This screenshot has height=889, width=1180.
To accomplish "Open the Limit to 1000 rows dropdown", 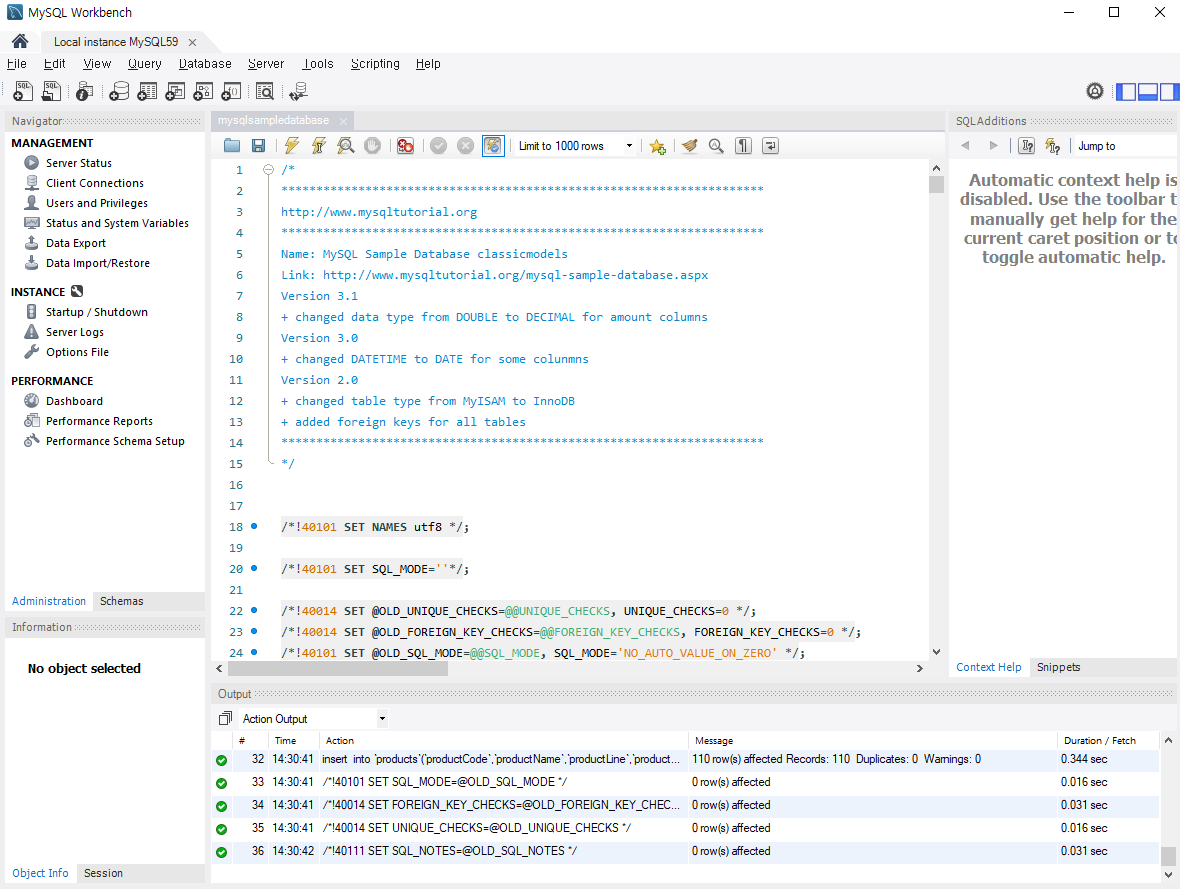I will [576, 146].
